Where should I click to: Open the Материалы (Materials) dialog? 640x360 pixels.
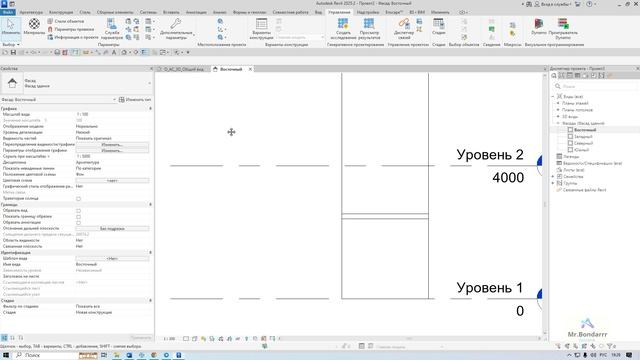pos(34,27)
